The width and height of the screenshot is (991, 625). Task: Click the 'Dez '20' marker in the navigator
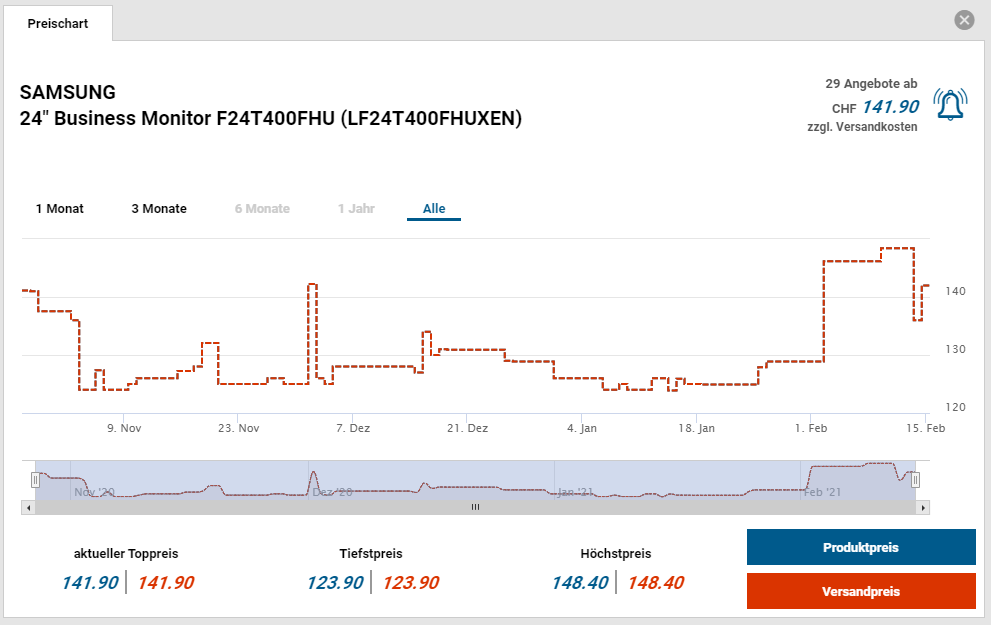(x=332, y=492)
